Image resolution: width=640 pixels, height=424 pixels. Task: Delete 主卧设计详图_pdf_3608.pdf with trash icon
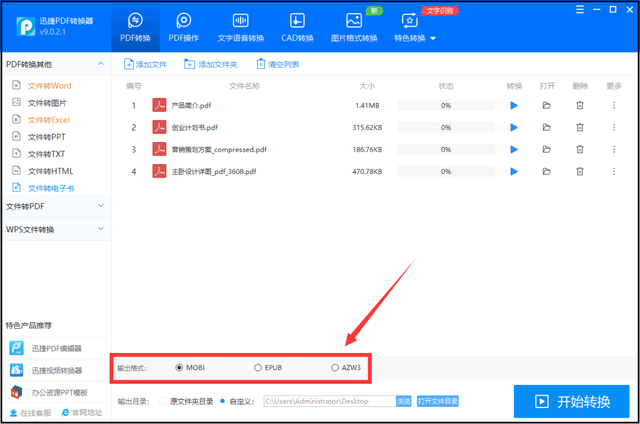tap(580, 171)
